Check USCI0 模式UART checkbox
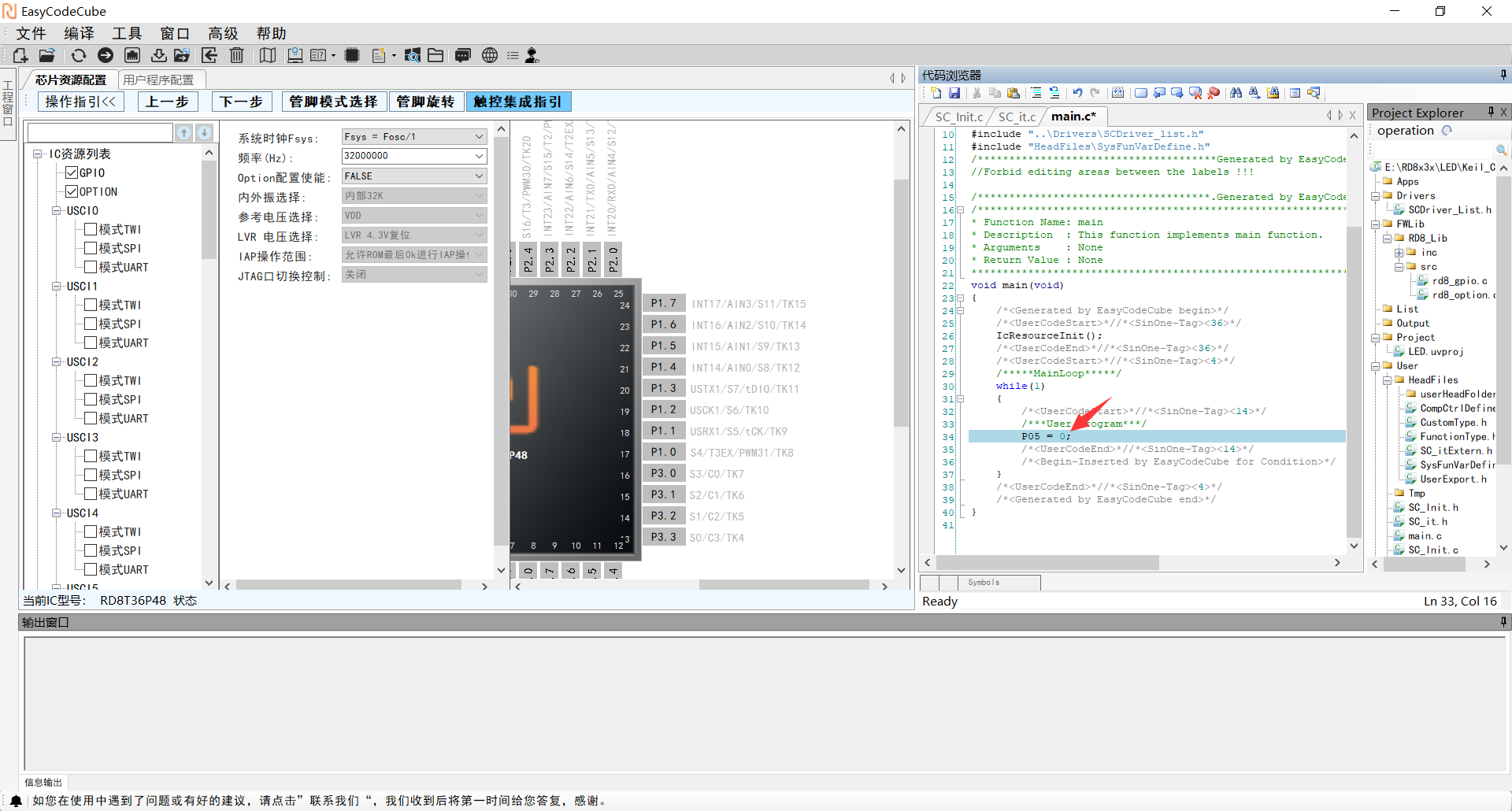 pos(91,267)
